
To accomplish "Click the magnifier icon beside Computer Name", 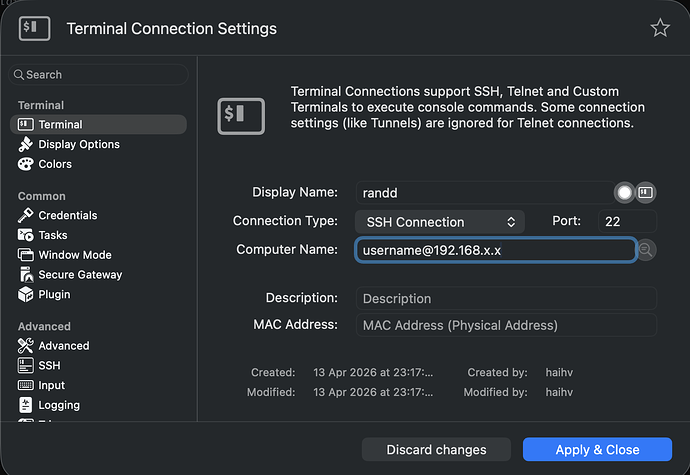I will (x=647, y=250).
